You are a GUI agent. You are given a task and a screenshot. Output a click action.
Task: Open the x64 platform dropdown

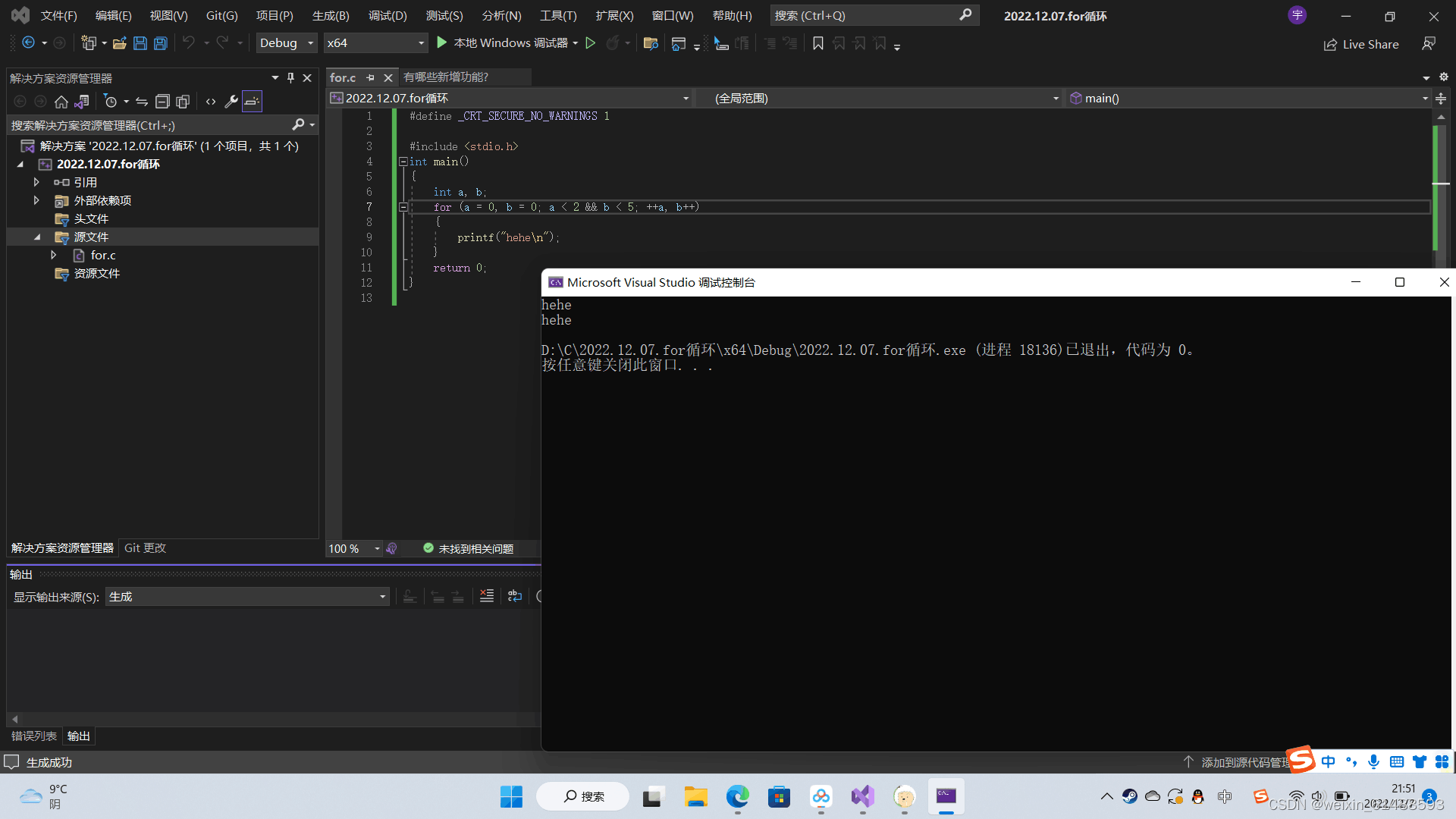(375, 43)
